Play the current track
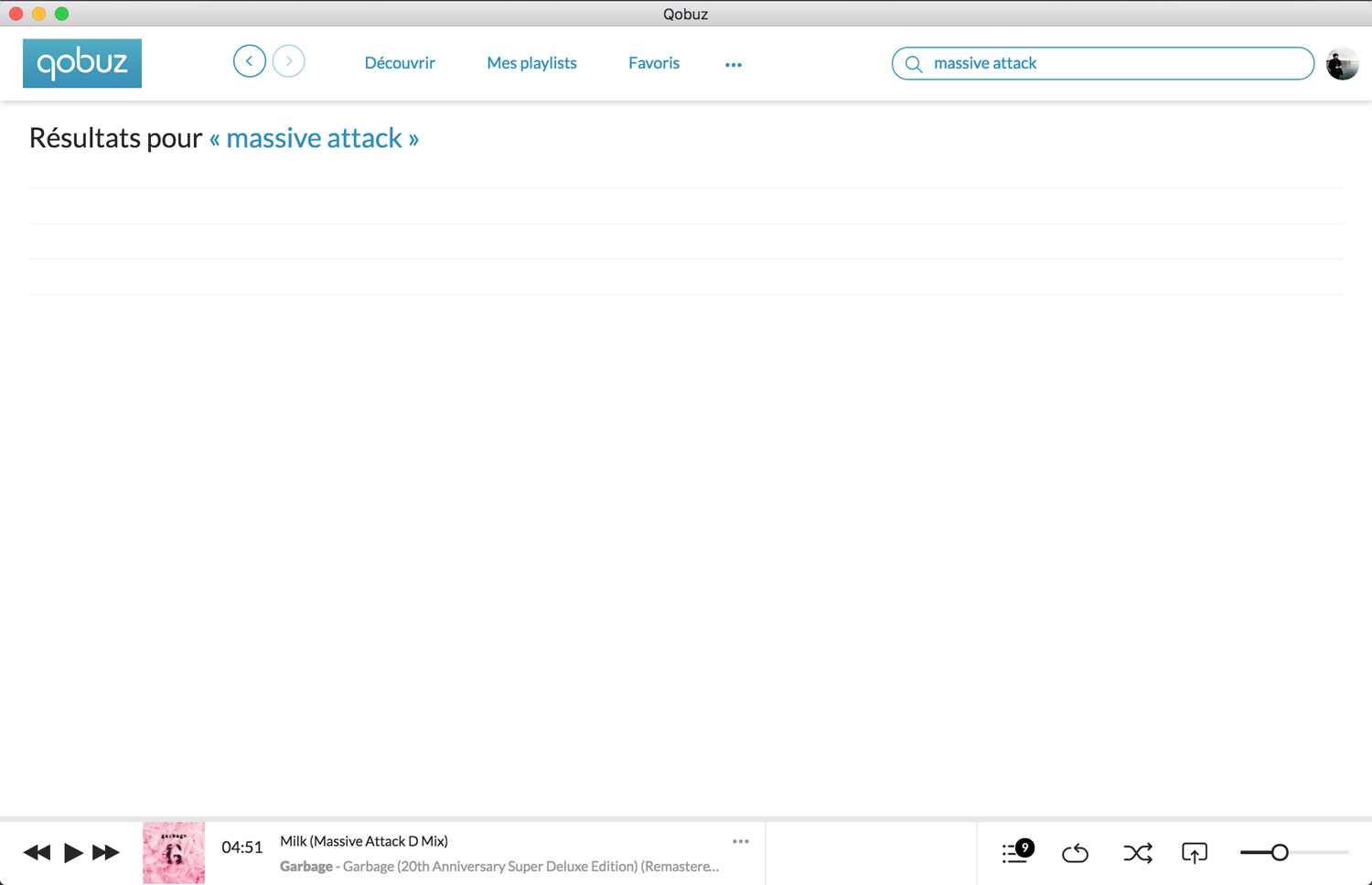 point(73,853)
